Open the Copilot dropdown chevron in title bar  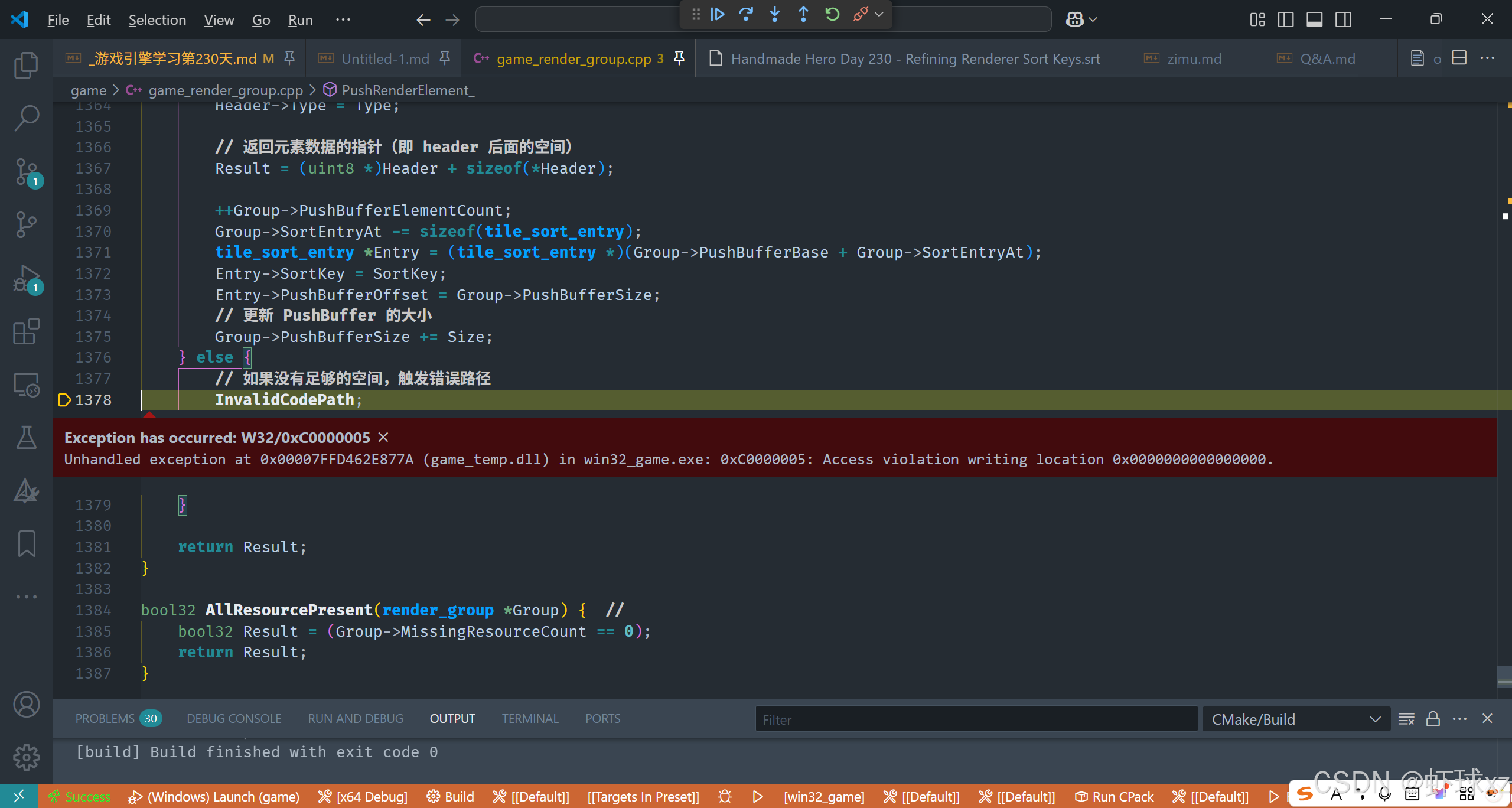1093,19
